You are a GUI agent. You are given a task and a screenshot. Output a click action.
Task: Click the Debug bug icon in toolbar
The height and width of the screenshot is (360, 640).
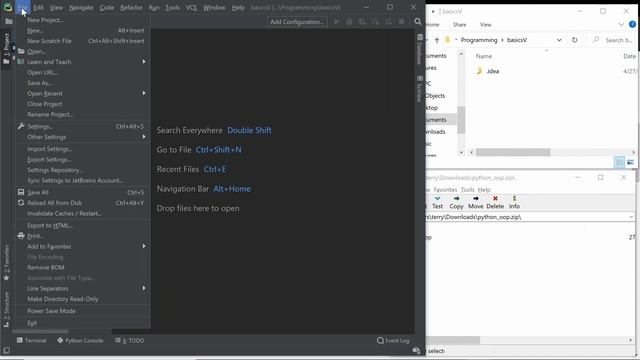pos(349,22)
